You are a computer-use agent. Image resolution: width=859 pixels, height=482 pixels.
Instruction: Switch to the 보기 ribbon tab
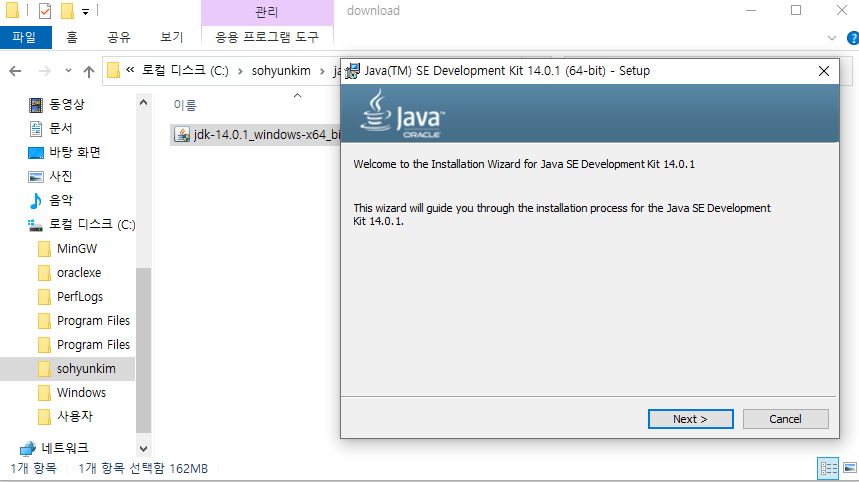[171, 37]
